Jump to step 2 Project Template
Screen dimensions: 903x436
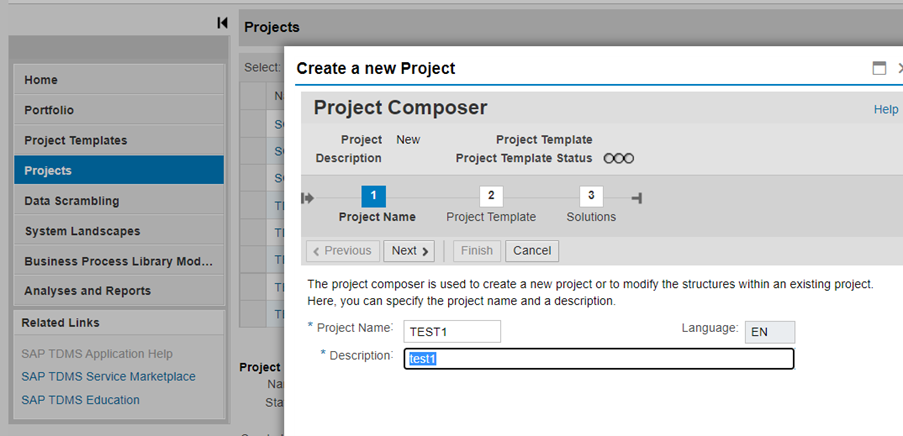491,196
